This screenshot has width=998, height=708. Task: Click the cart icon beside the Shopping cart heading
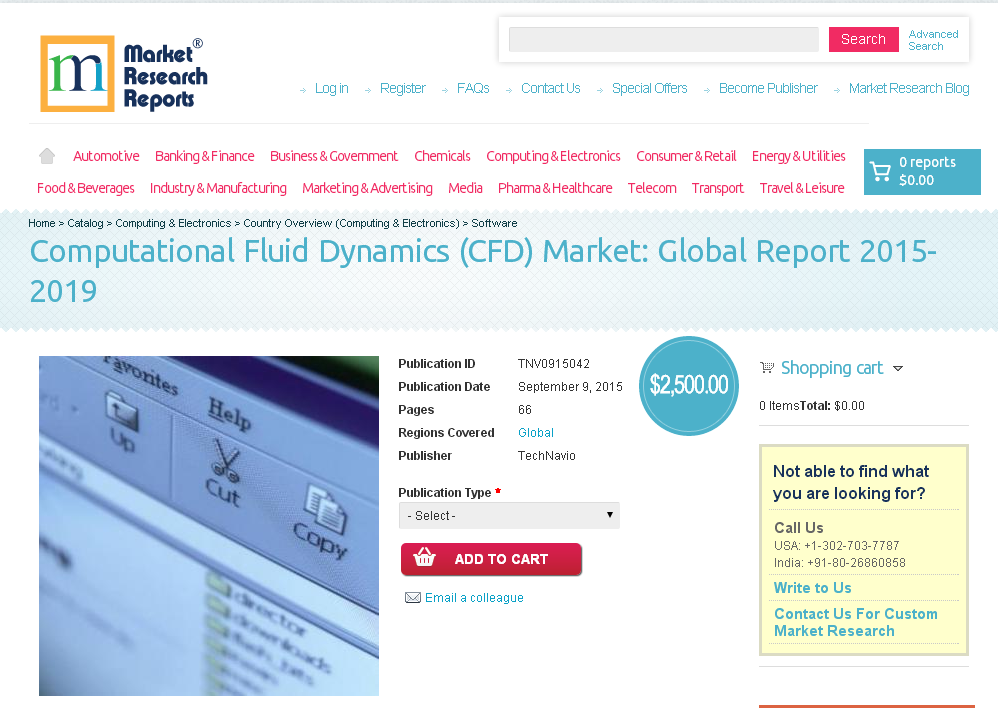[766, 367]
